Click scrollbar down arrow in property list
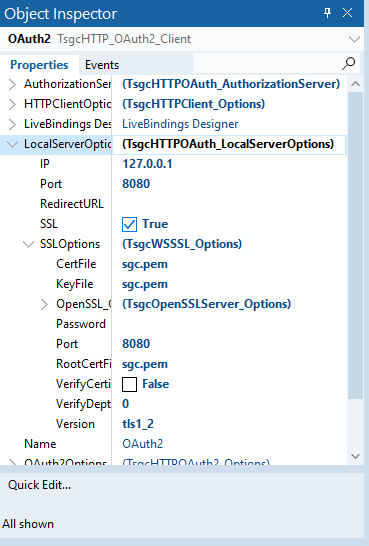The height and width of the screenshot is (546, 369). click(x=355, y=456)
